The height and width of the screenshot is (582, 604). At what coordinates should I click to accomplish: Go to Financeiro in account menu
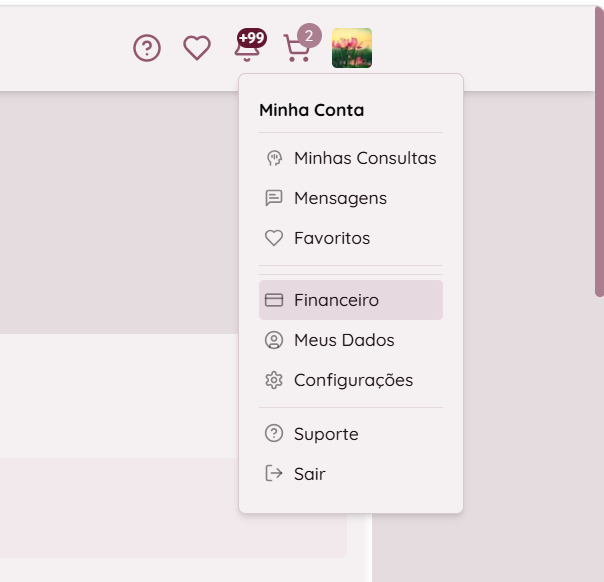coord(336,300)
